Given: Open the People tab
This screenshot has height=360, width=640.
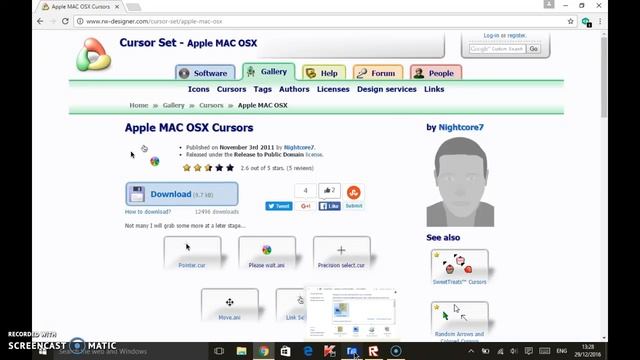Looking at the screenshot, I should click(436, 73).
